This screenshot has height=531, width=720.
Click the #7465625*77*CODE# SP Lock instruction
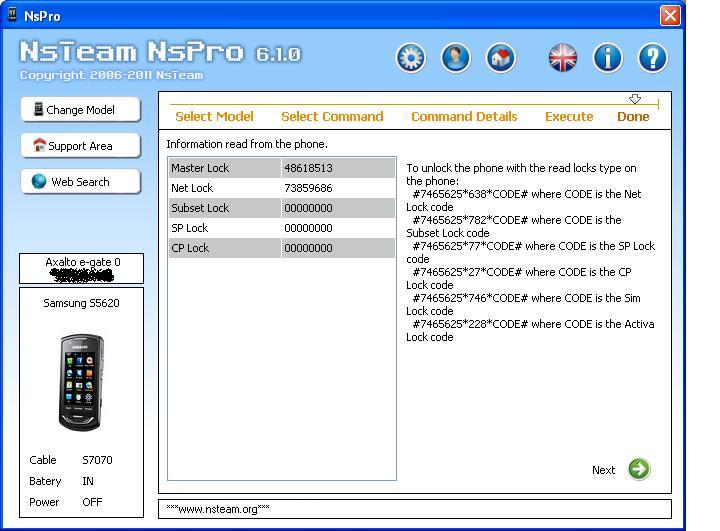[530, 252]
